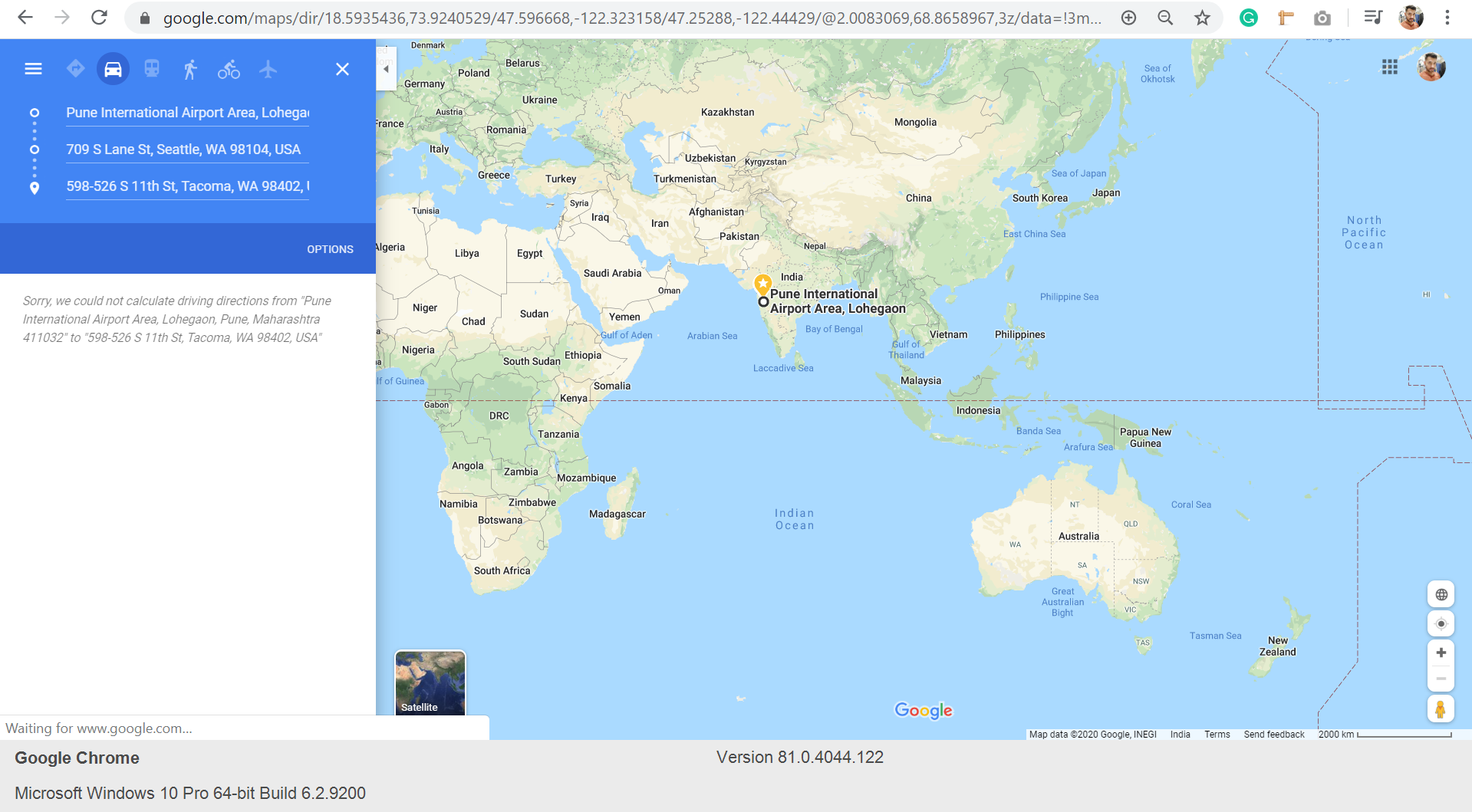Open screenshot camera extension
1472x812 pixels.
click(1322, 18)
